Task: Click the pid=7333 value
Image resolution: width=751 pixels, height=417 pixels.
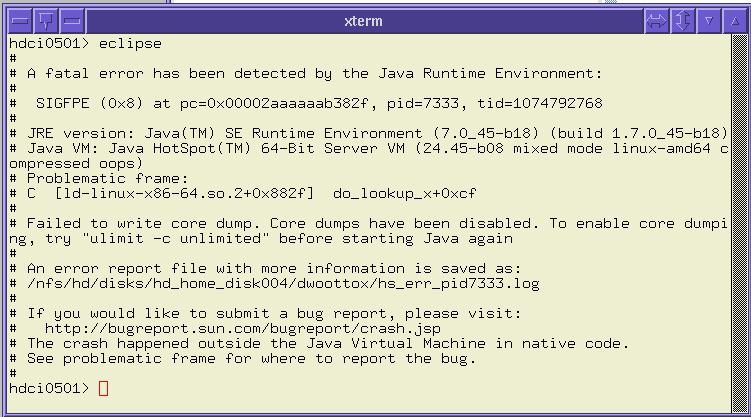Action: click(414, 103)
